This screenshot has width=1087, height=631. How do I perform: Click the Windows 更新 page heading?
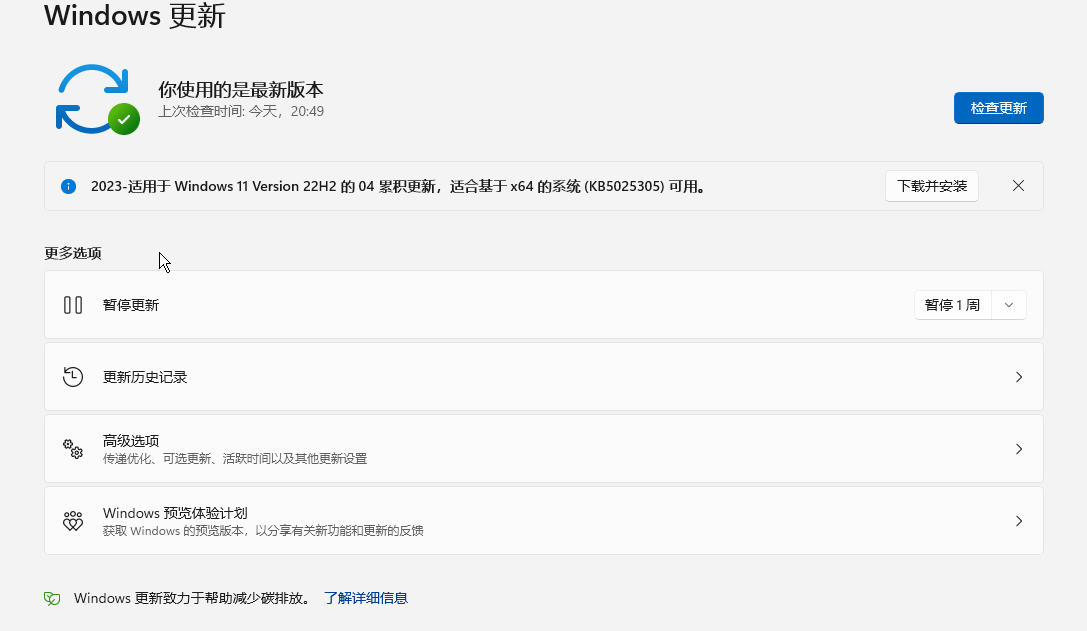[x=133, y=16]
